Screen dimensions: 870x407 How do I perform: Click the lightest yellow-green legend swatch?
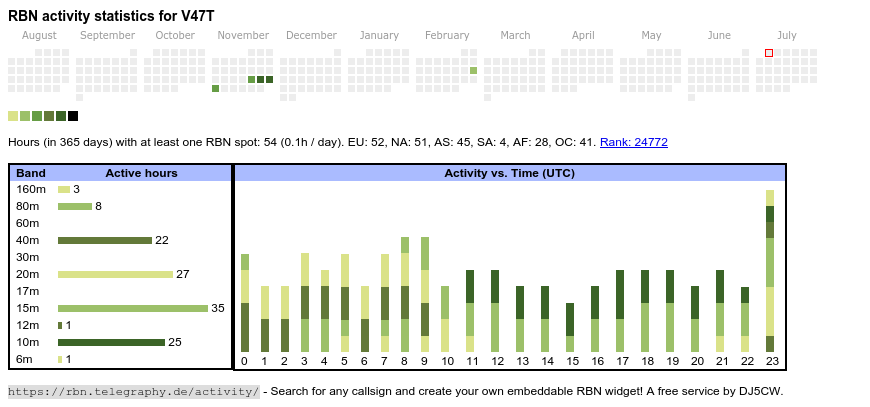click(x=13, y=116)
